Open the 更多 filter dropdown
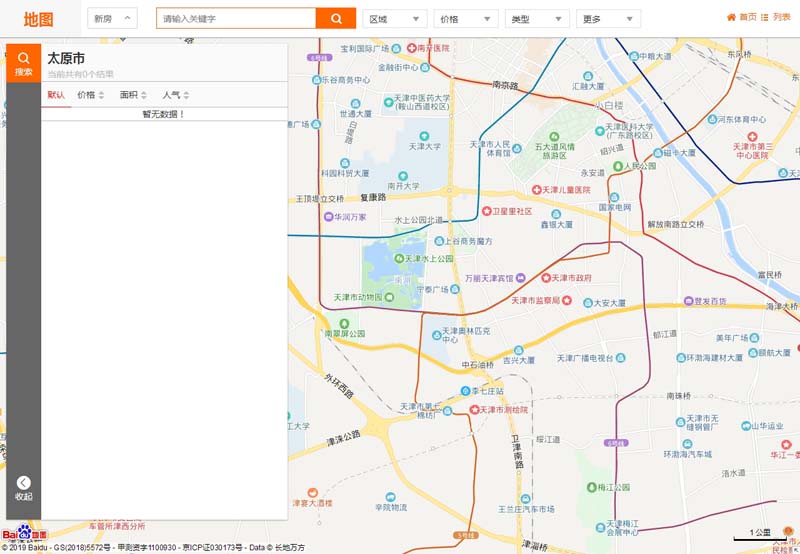This screenshot has height=554, width=800. tap(607, 19)
